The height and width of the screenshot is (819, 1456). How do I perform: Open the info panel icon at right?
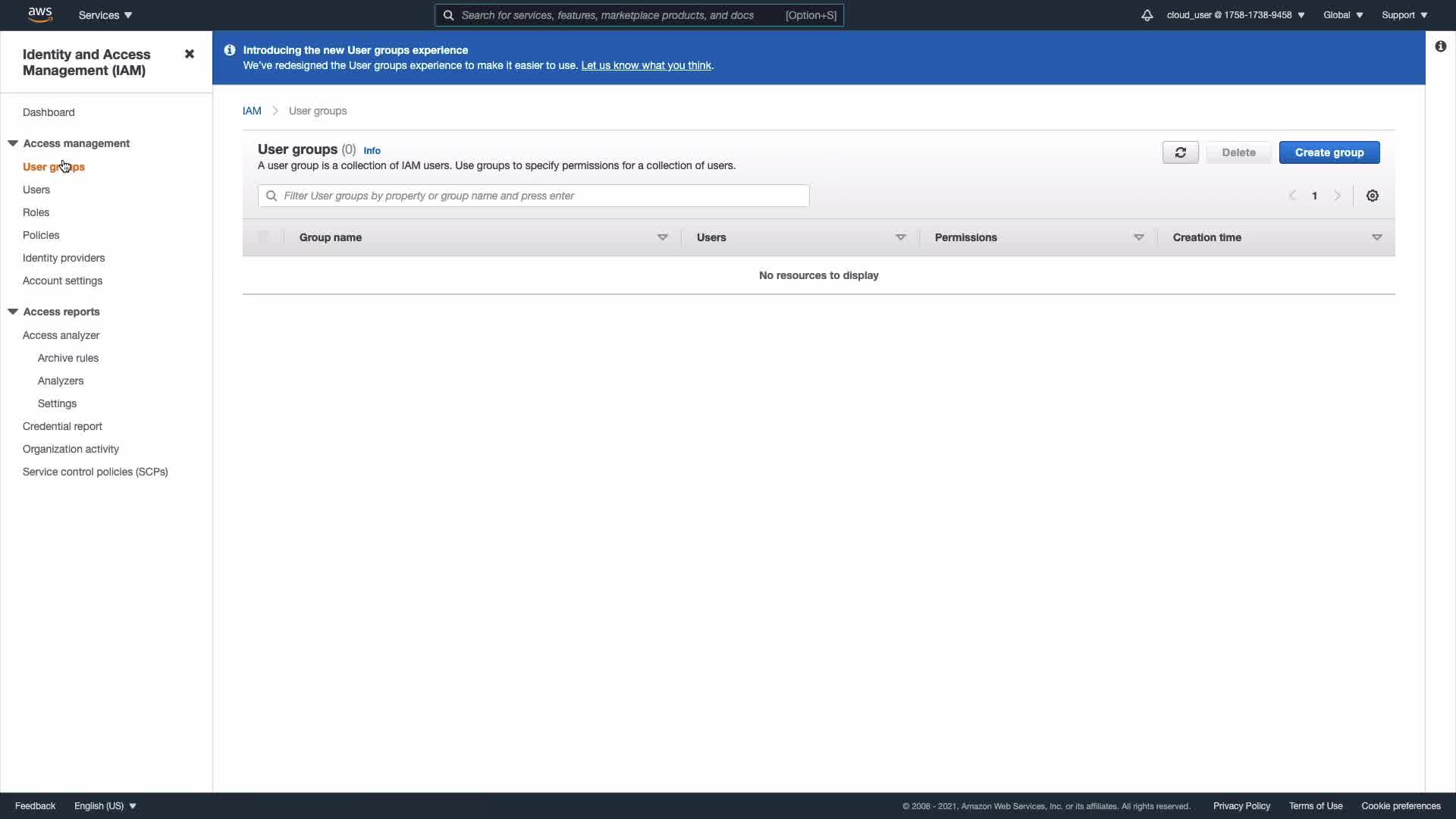pos(1440,46)
